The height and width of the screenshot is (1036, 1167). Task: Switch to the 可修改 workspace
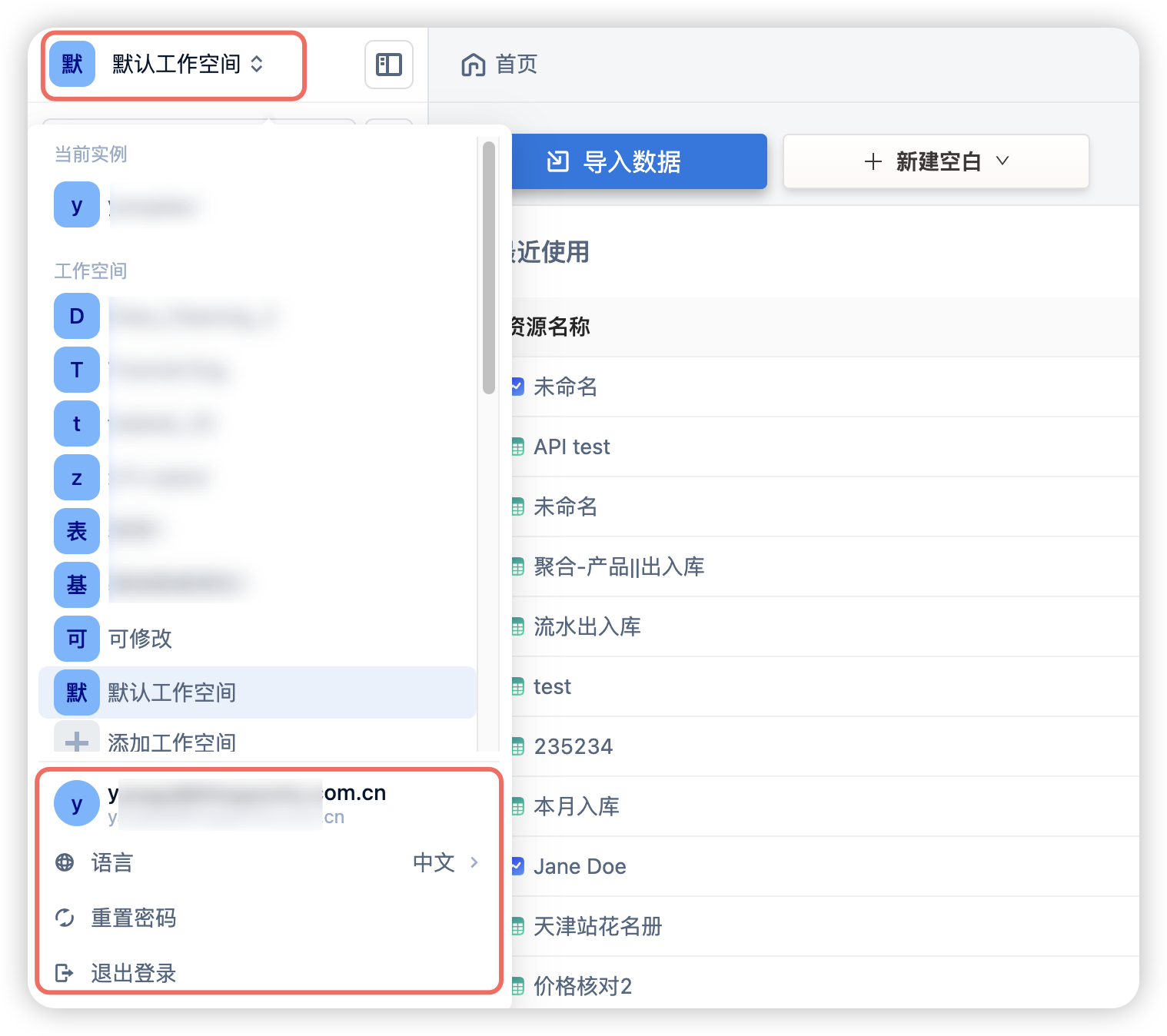[258, 639]
